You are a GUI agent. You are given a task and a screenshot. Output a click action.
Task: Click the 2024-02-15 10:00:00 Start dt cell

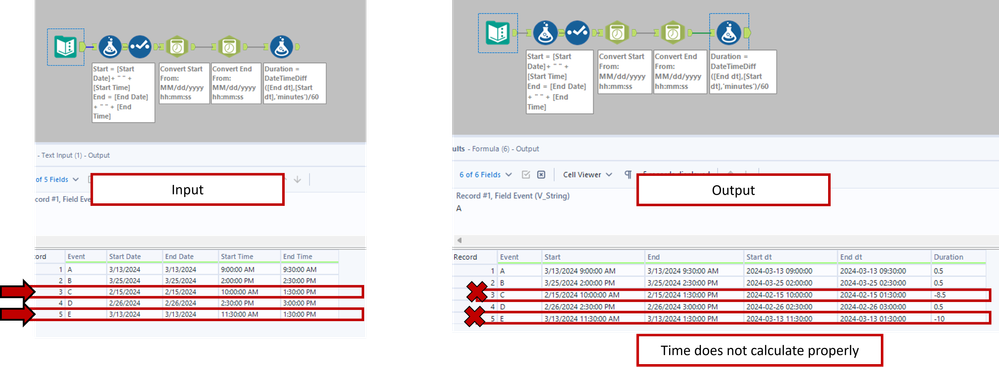pyautogui.click(x=791, y=295)
